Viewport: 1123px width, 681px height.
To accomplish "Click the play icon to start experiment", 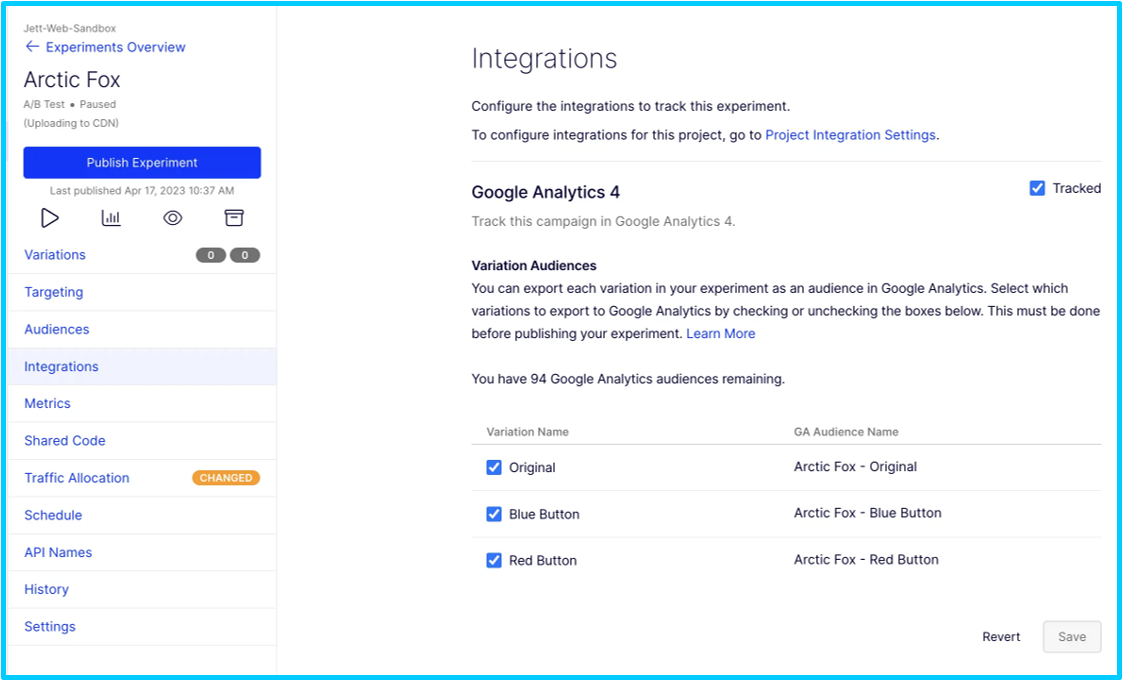I will [x=49, y=218].
